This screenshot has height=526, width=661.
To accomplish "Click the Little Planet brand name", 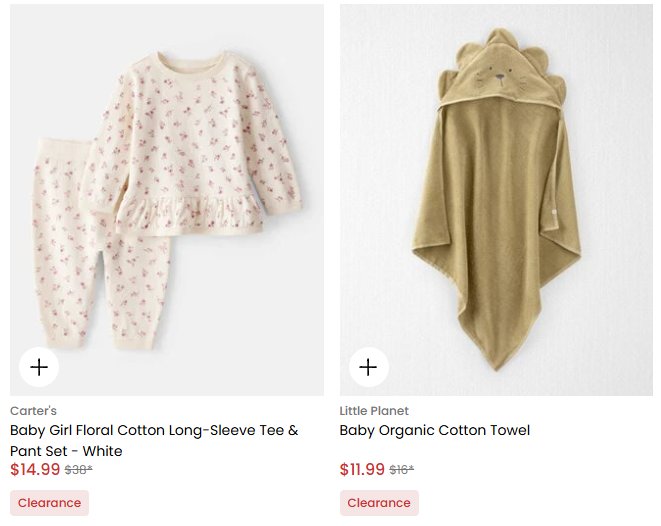I will [374, 411].
